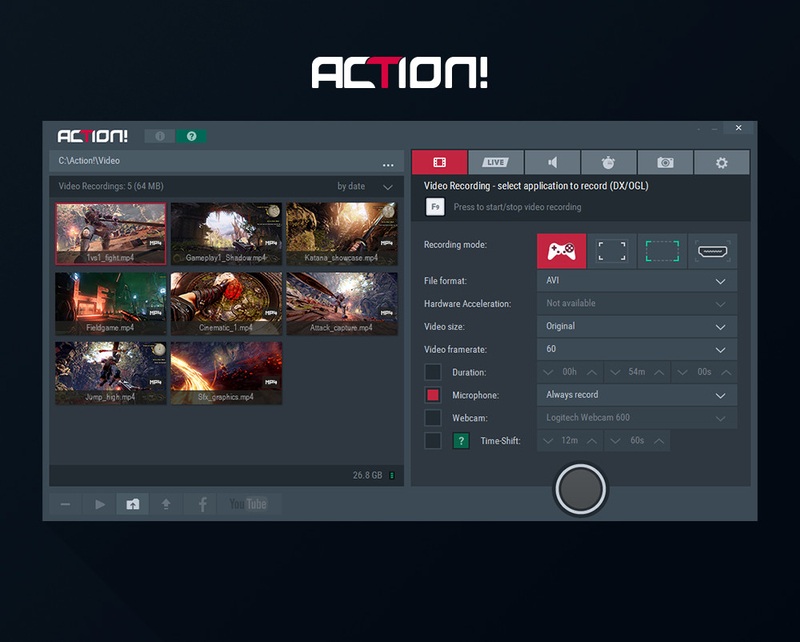This screenshot has height=642, width=800.
Task: Choose the fullscreen recording mode icon
Action: tap(611, 251)
